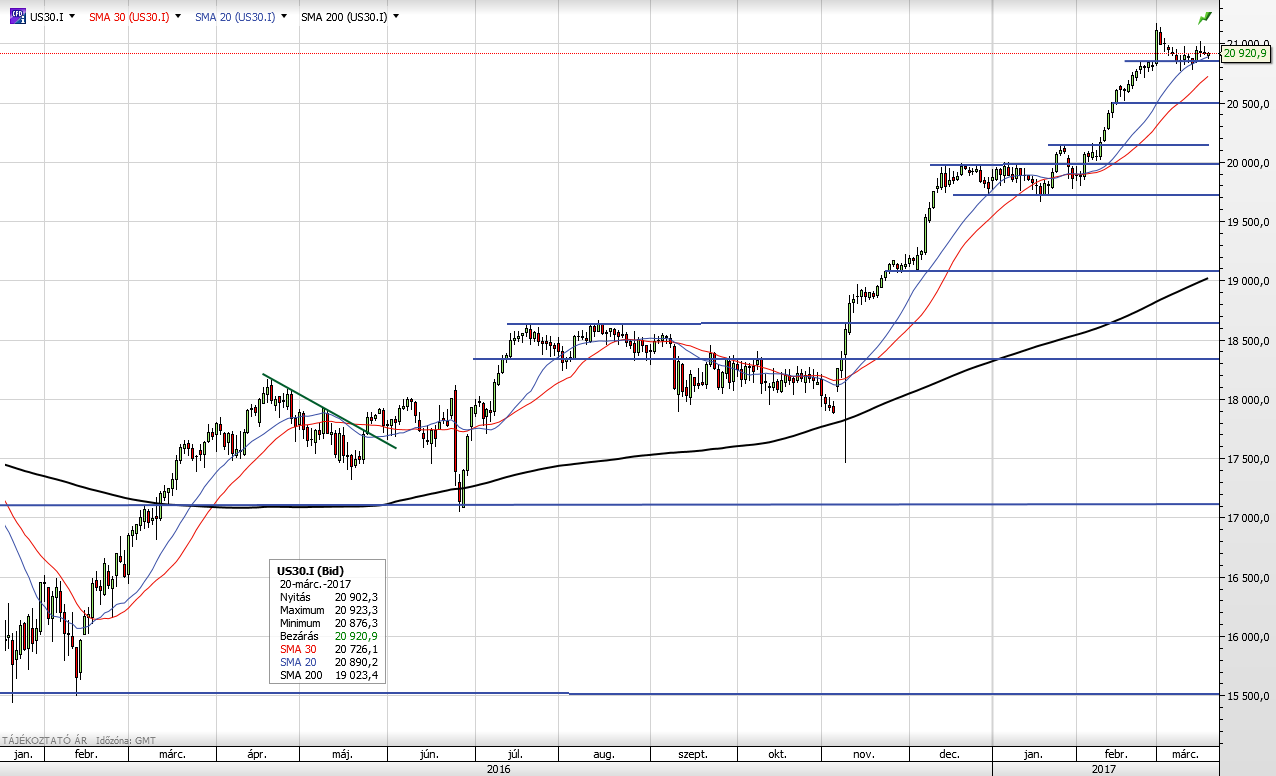Click the máj. month label on time axis
The height and width of the screenshot is (776, 1276).
(343, 755)
